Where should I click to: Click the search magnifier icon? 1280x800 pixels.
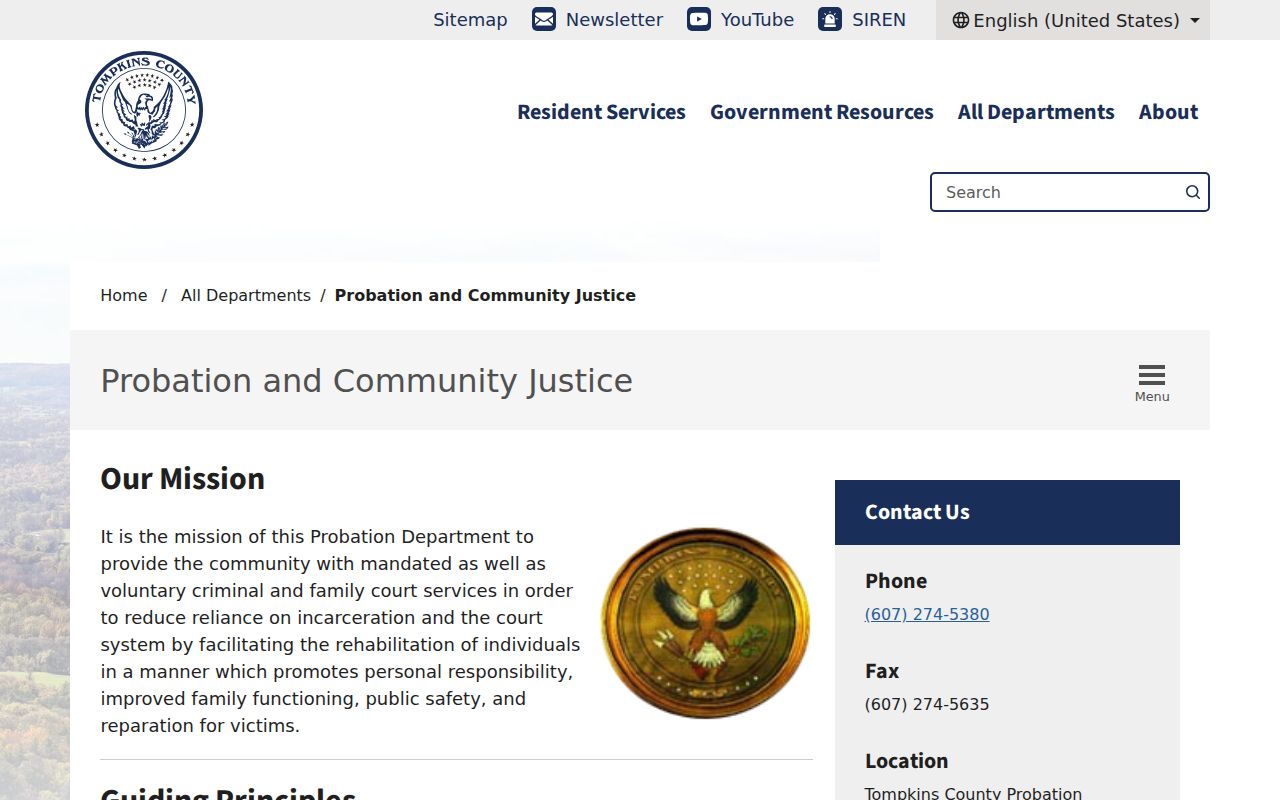[x=1193, y=192]
